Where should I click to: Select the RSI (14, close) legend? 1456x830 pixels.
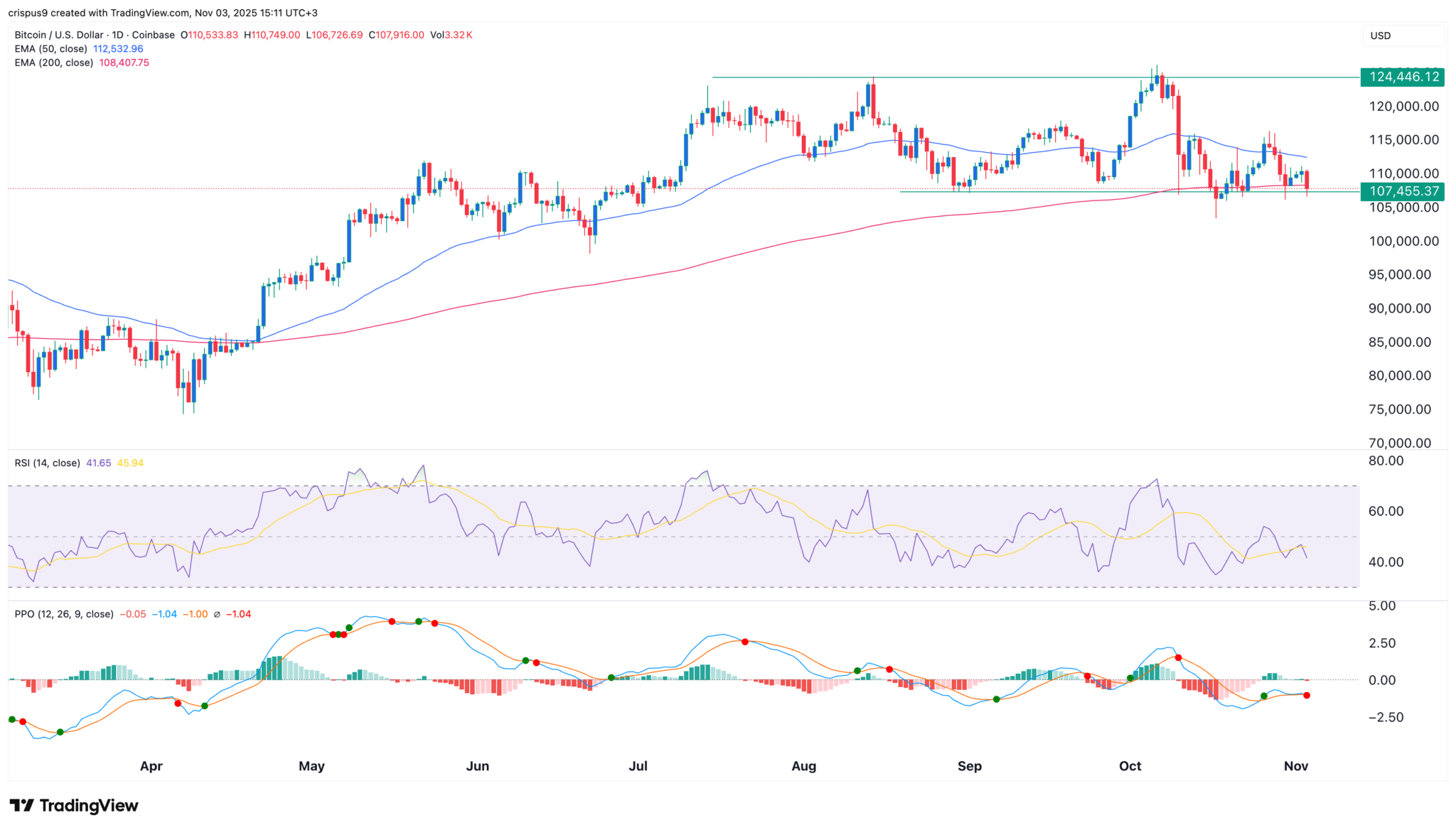click(x=48, y=463)
